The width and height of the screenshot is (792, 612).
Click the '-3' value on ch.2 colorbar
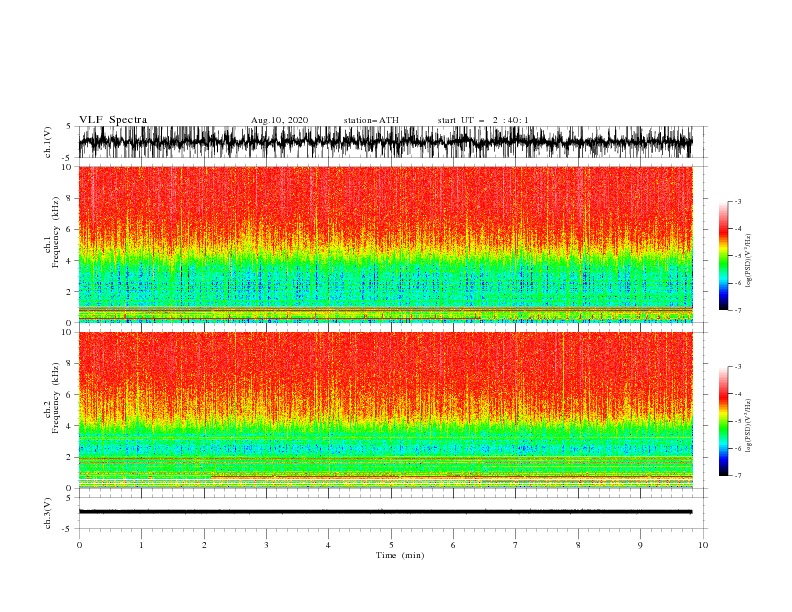[x=737, y=367]
